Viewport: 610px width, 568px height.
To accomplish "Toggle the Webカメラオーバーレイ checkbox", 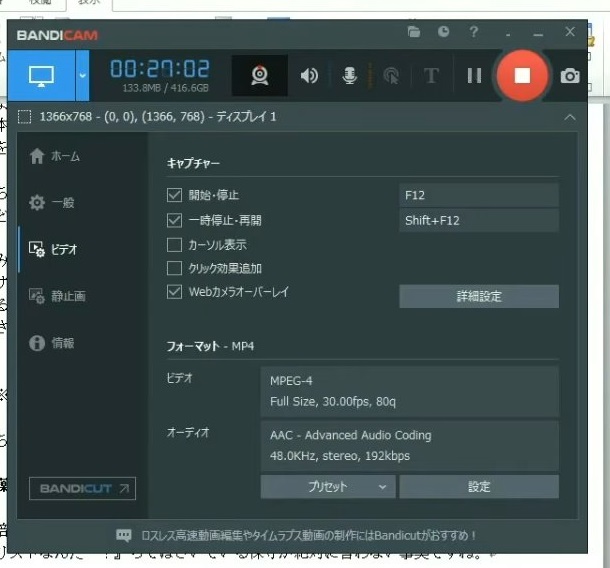I will pyautogui.click(x=174, y=292).
